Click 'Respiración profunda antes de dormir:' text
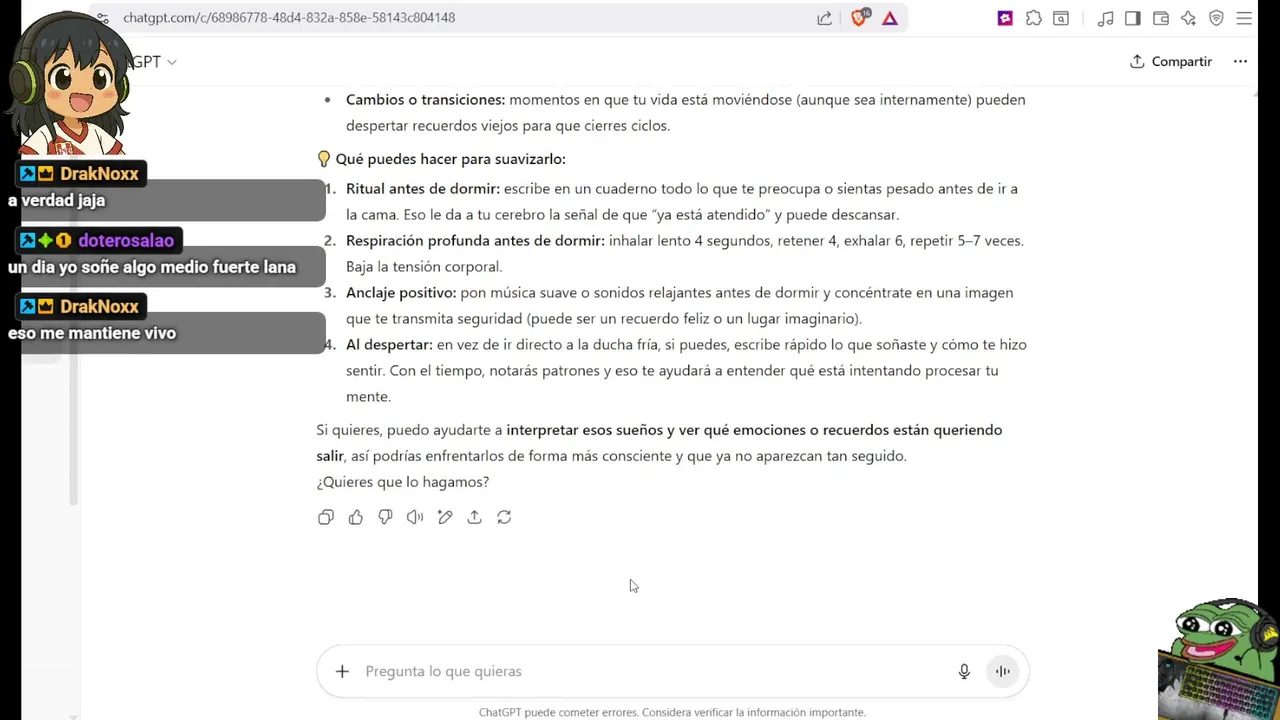This screenshot has height=720, width=1280. click(475, 240)
